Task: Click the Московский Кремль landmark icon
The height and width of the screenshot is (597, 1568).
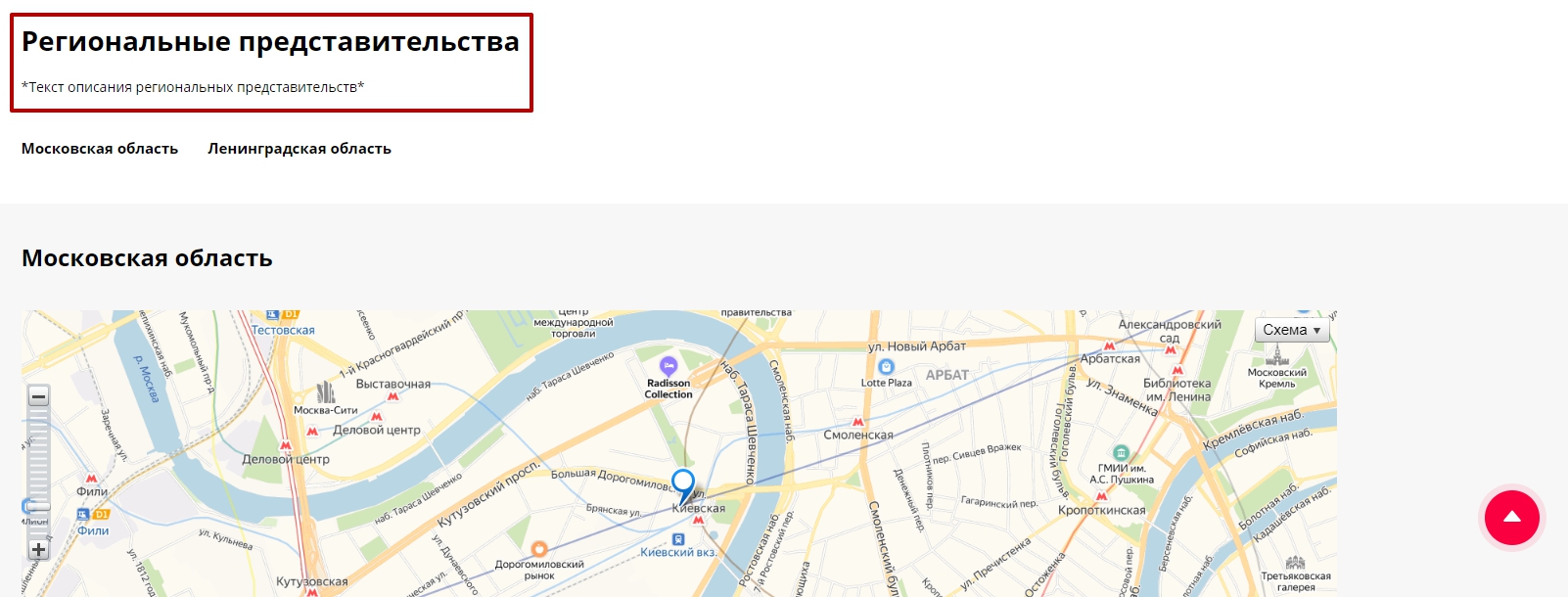Action: point(1276,355)
